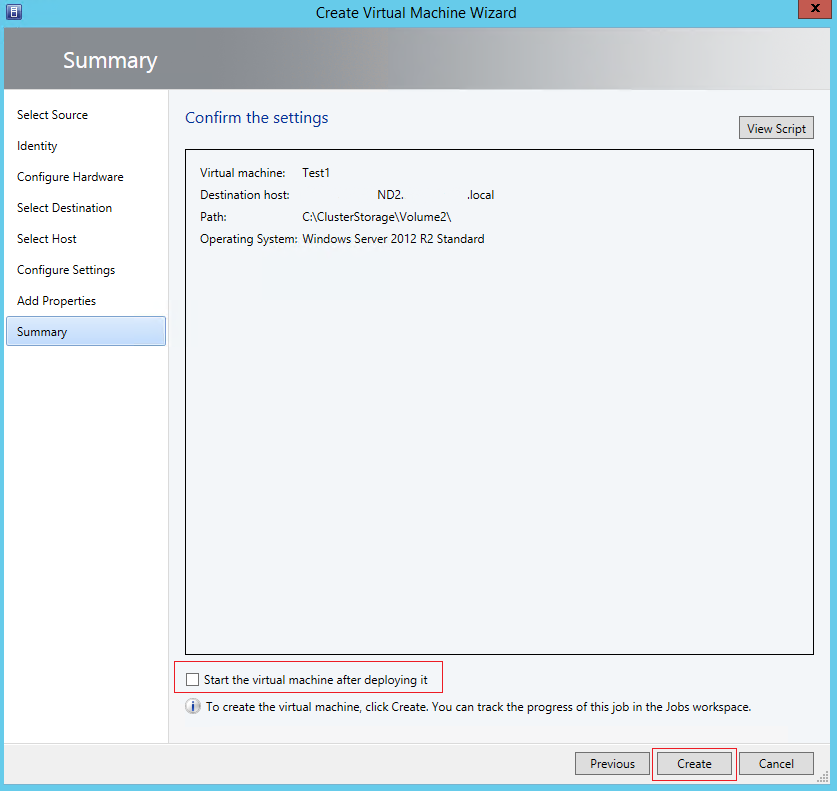Go to the Select Source step

point(52,115)
